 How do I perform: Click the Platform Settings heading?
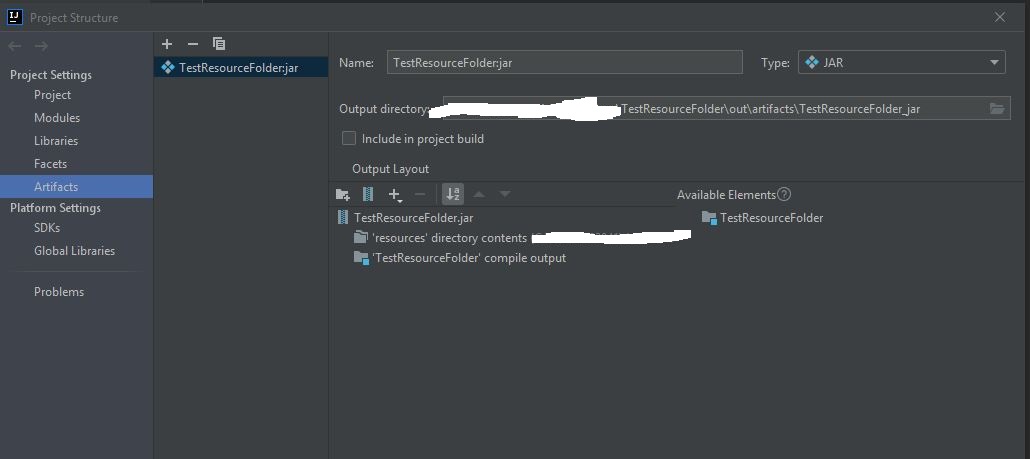pos(55,208)
